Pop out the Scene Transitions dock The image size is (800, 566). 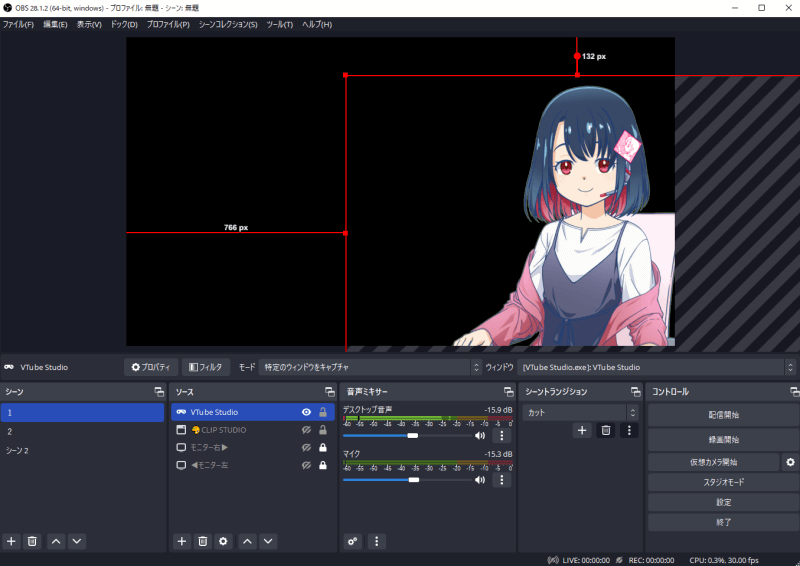point(635,391)
